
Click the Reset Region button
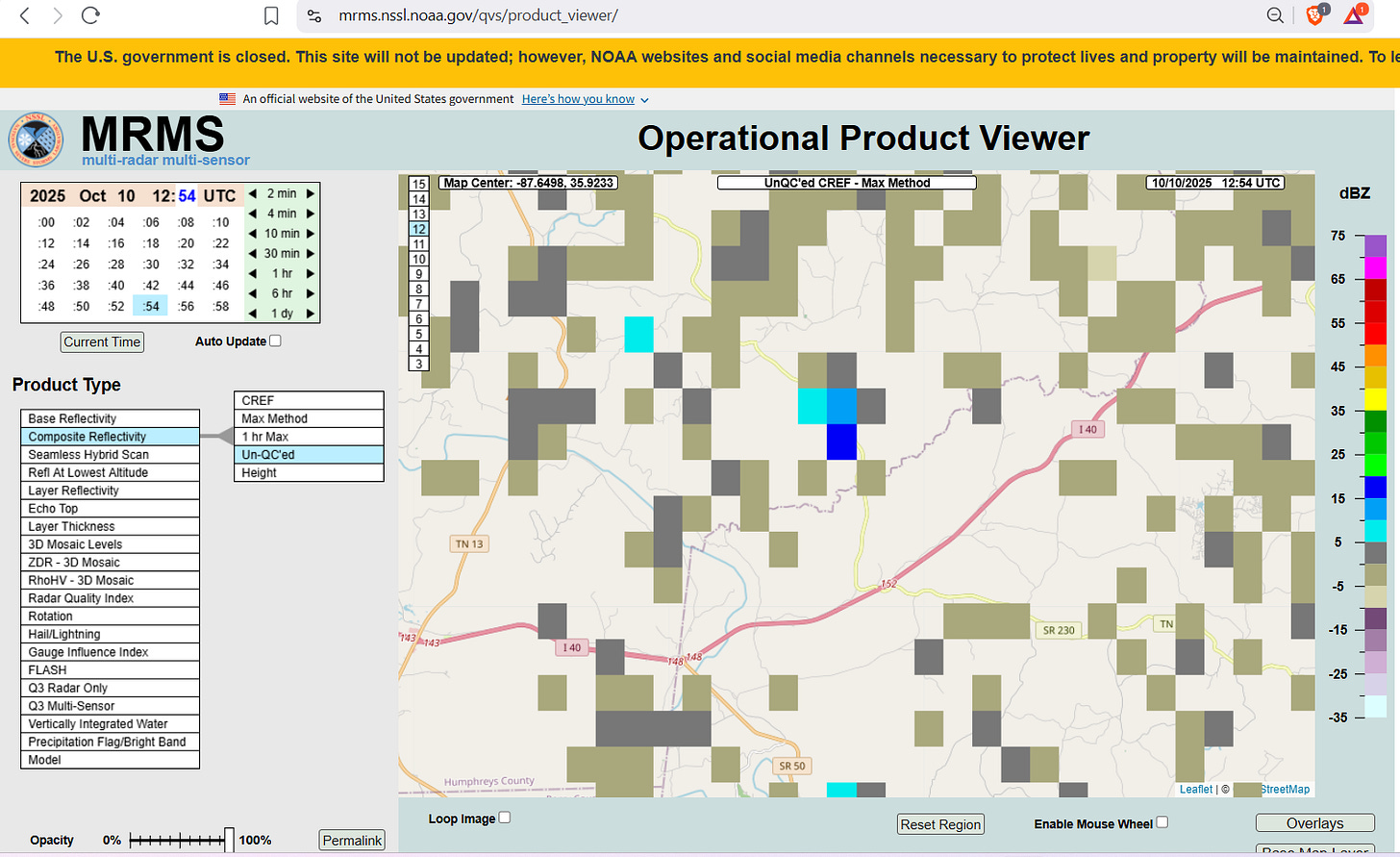point(939,824)
